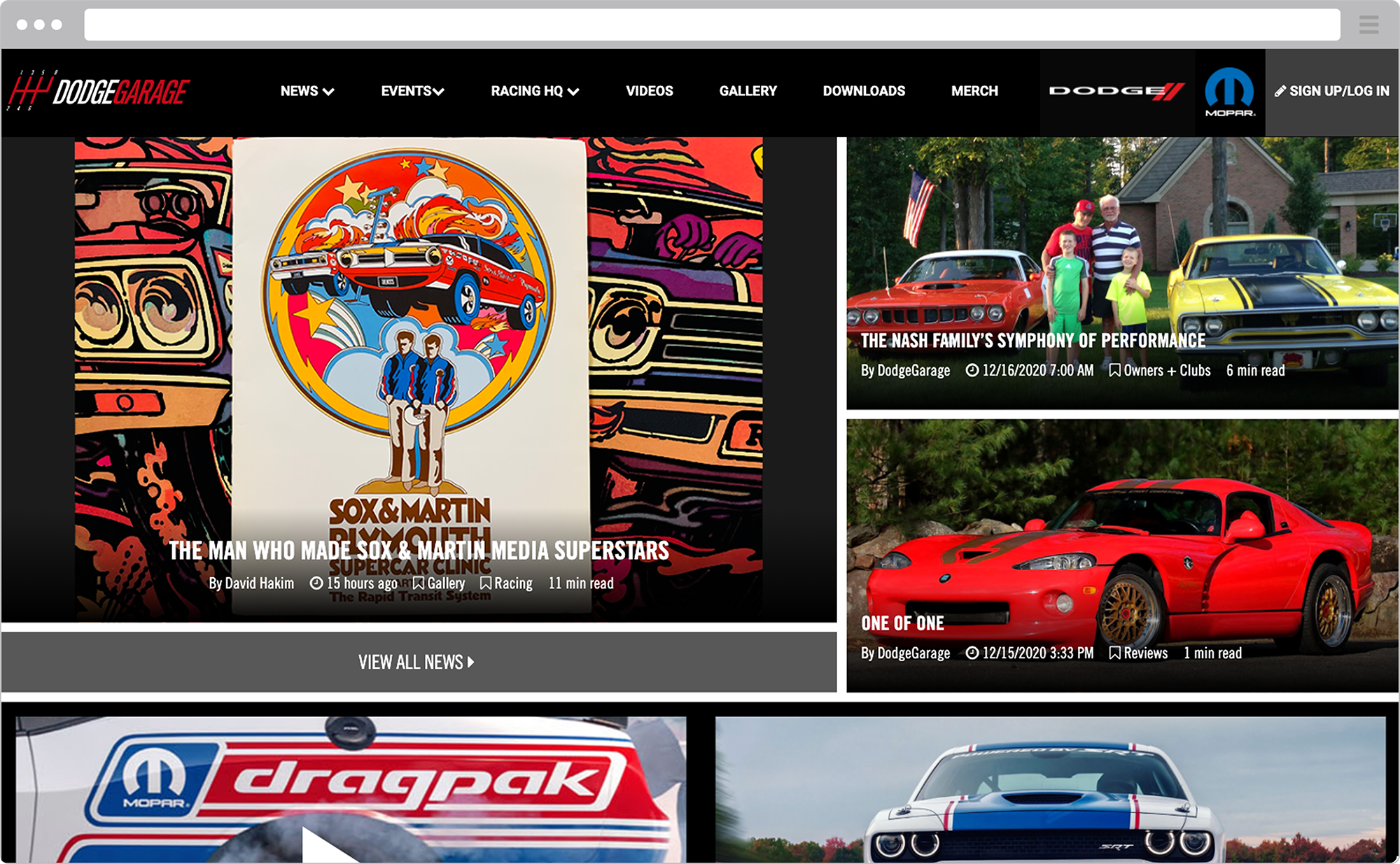Open Sox & Martin Media Superstars article title

(419, 551)
